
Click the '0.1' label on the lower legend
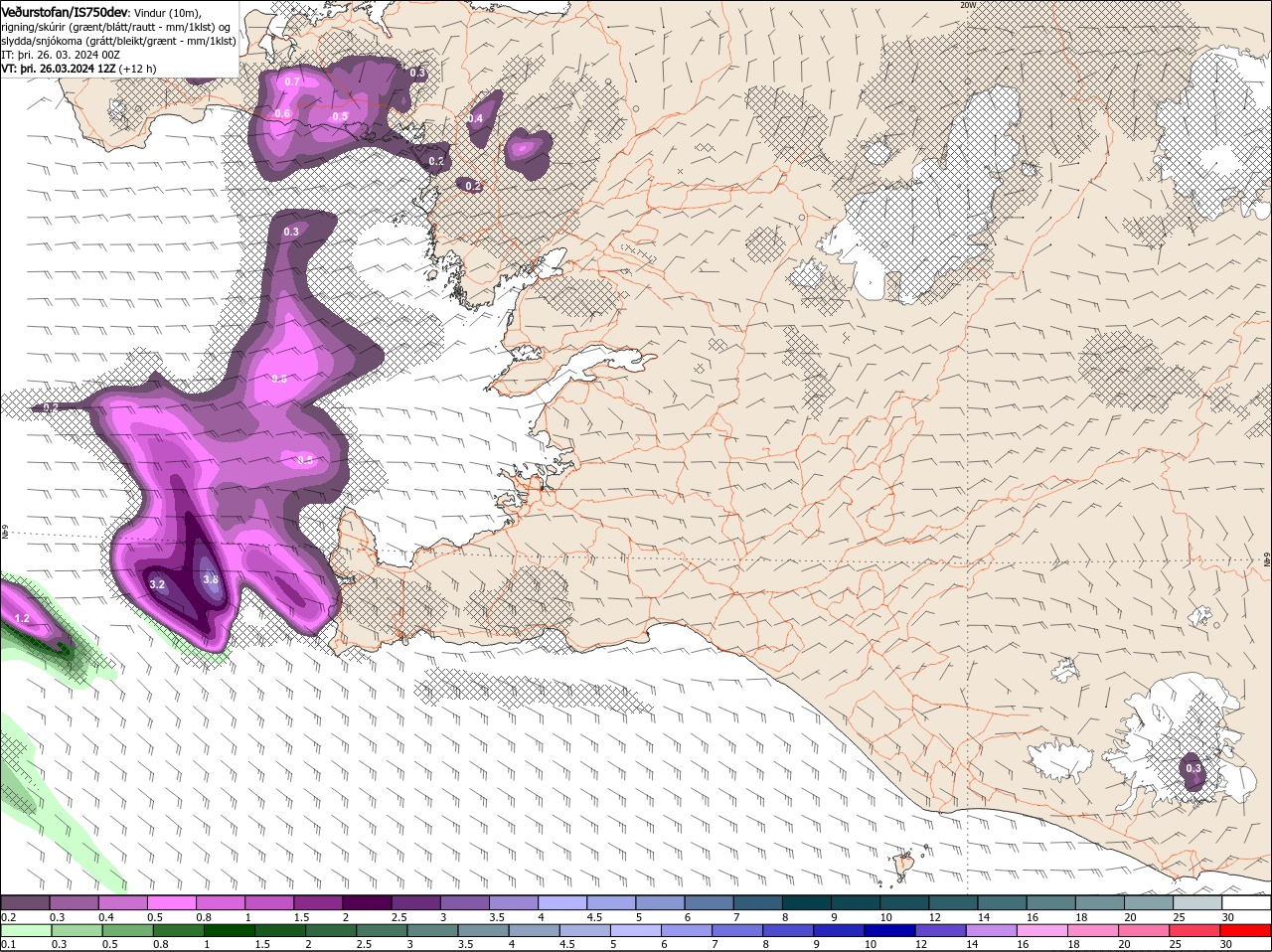(x=8, y=944)
